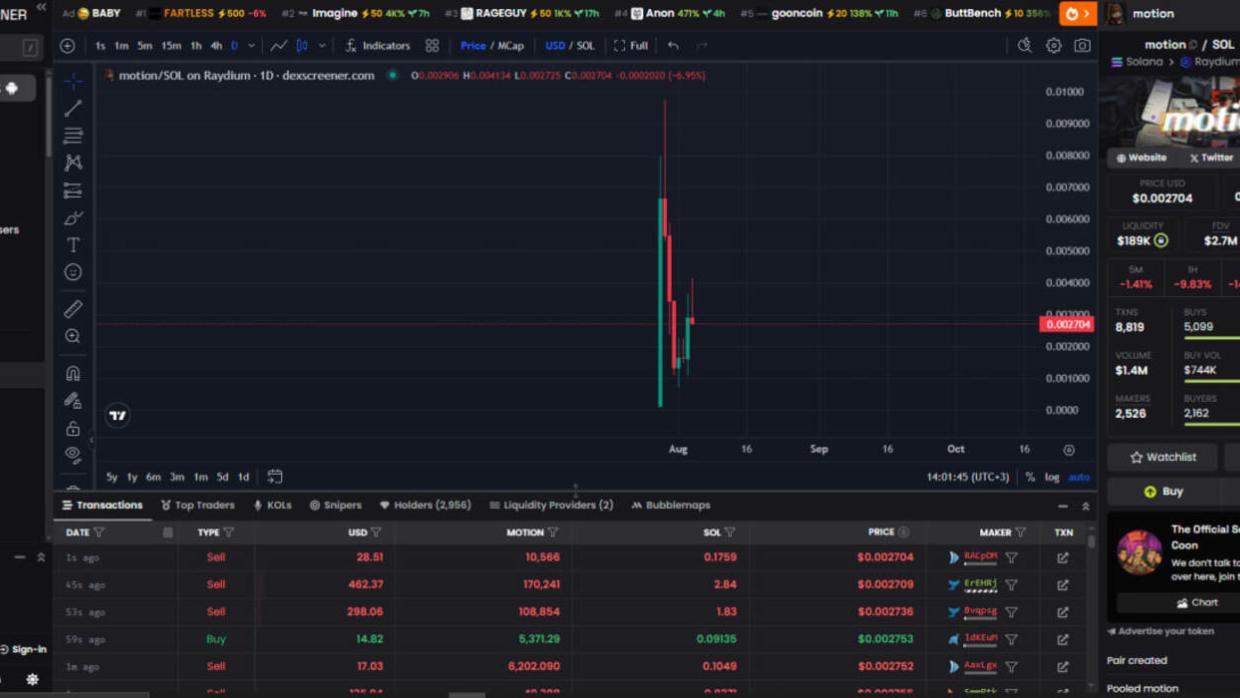This screenshot has width=1240, height=698.
Task: Choose the XABCD pattern tool
Action: coord(73,162)
